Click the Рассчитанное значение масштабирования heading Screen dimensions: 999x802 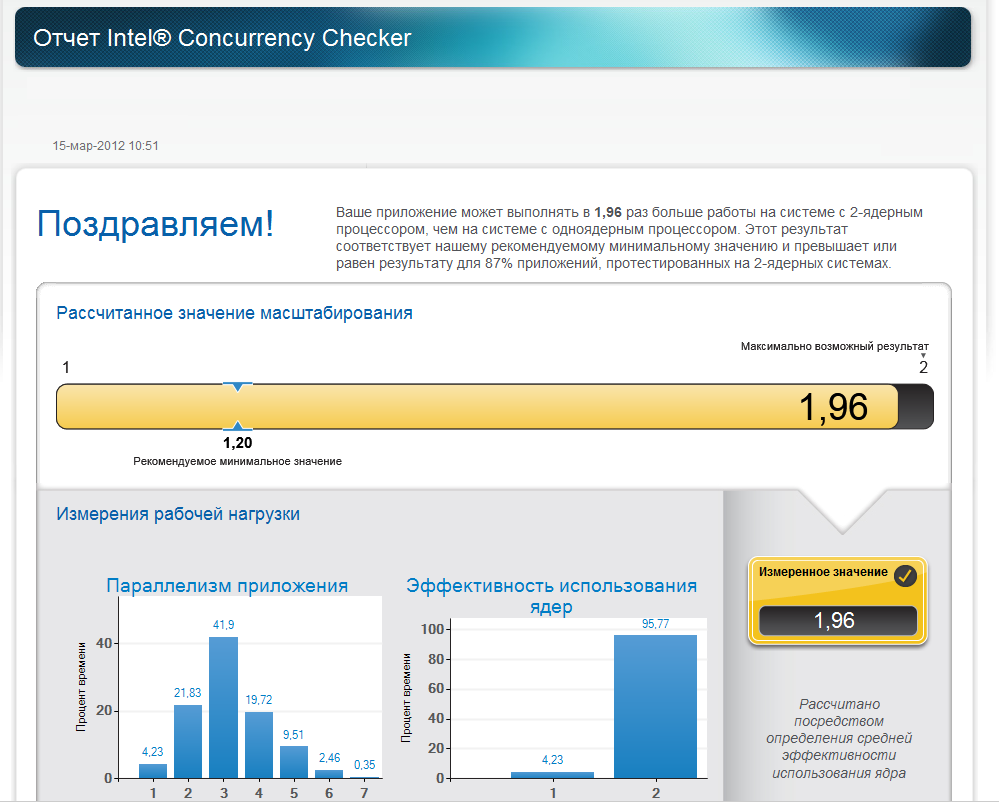[x=234, y=313]
